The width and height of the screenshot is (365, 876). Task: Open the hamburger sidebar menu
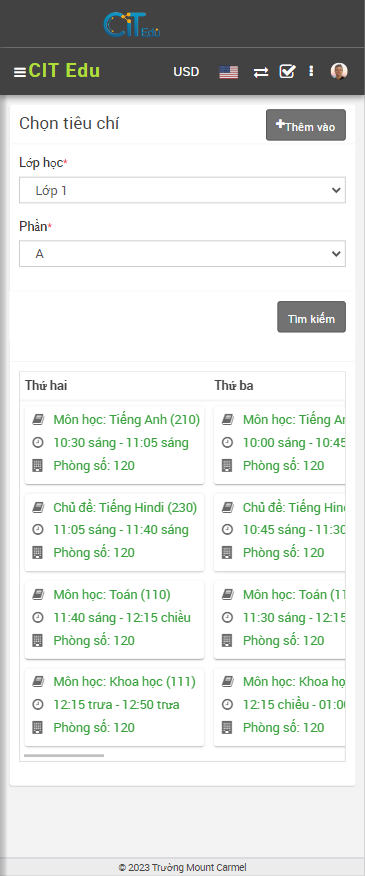pyautogui.click(x=20, y=72)
